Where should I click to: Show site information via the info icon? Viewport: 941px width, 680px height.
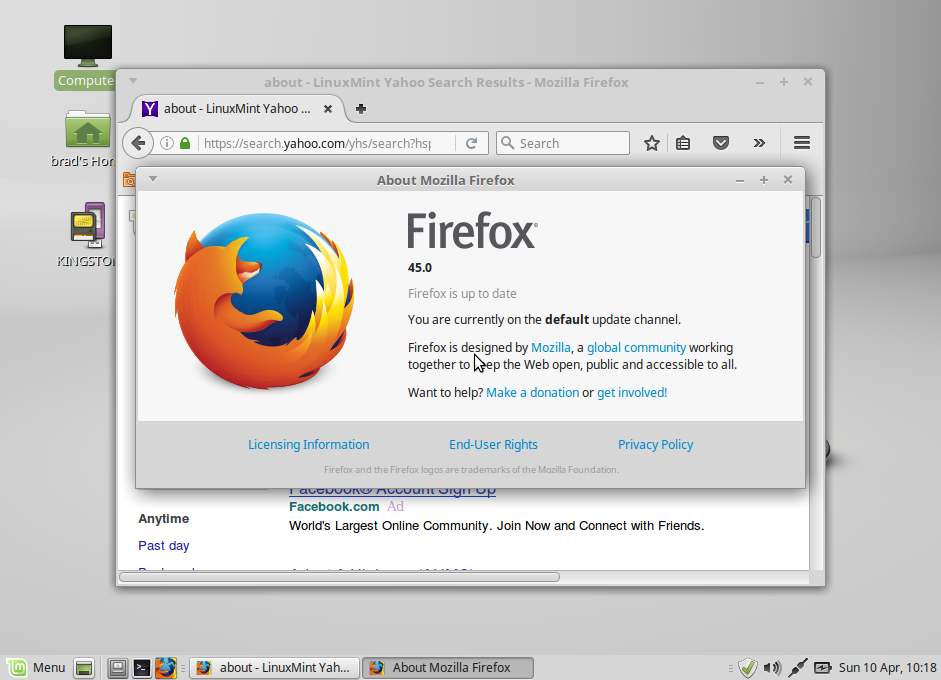tap(167, 143)
